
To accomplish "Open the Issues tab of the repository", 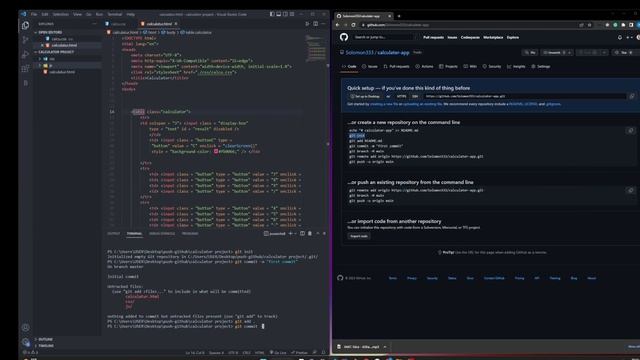I will pyautogui.click(x=370, y=66).
